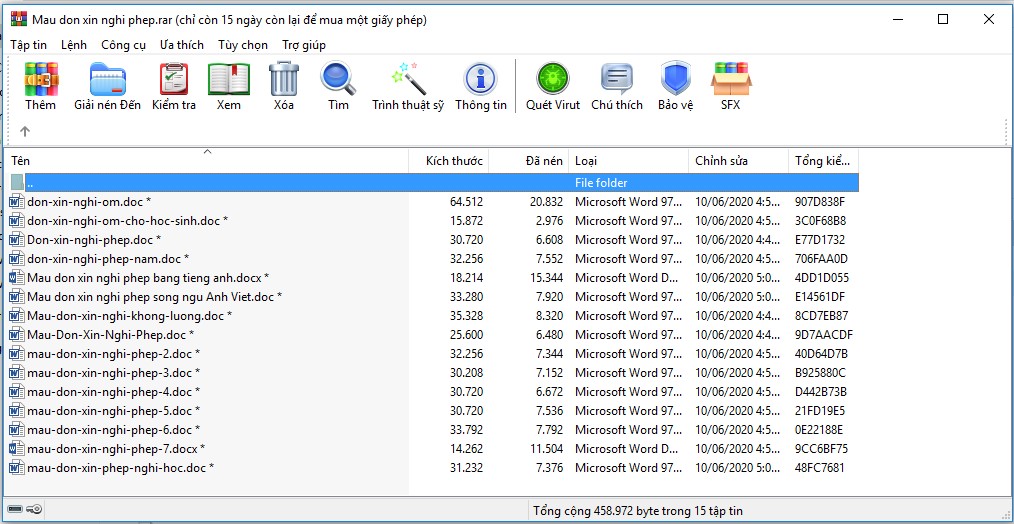Open the Công cụ menu
This screenshot has width=1014, height=524.
point(124,45)
